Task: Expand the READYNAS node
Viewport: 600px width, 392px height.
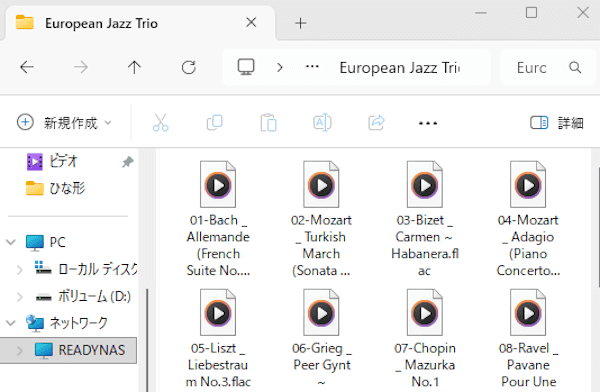Action: coord(20,350)
